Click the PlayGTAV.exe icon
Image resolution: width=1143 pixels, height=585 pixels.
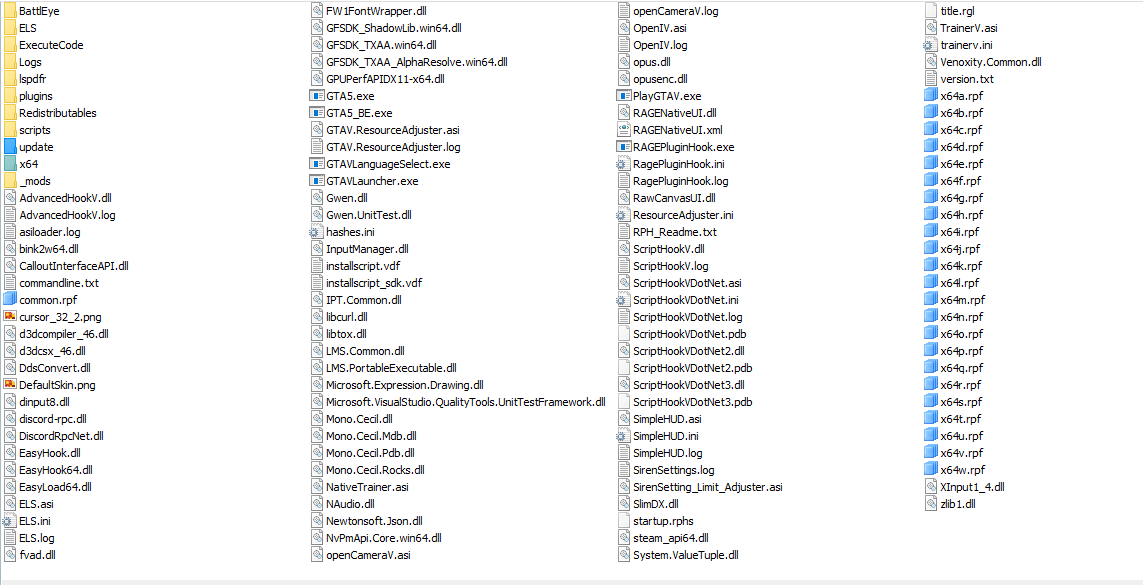click(623, 96)
